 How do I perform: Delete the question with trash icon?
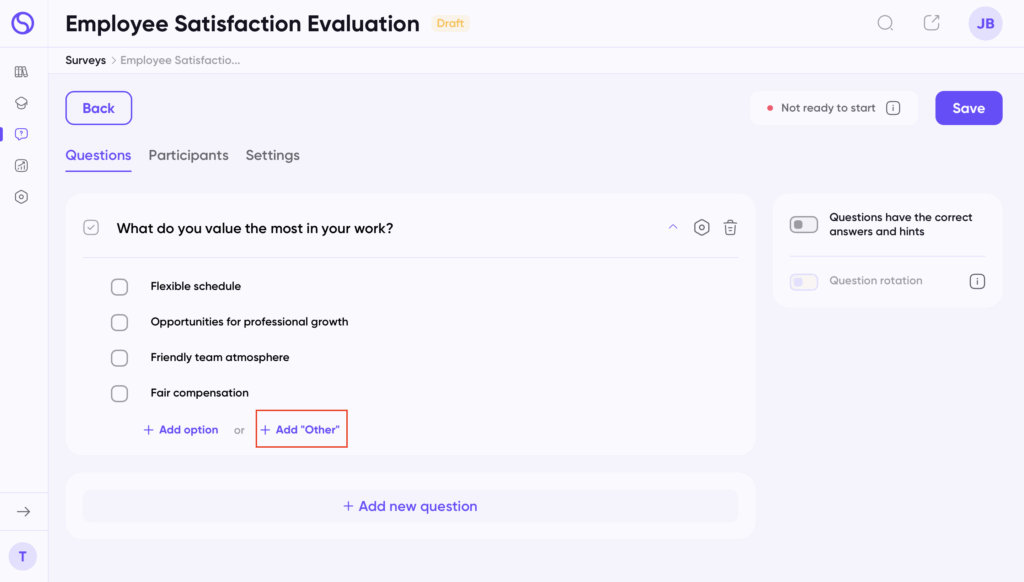click(731, 228)
